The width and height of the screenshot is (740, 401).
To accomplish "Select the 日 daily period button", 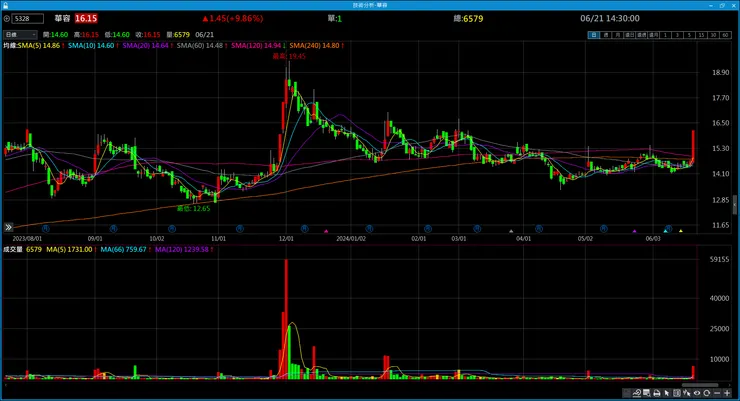I will [594, 35].
